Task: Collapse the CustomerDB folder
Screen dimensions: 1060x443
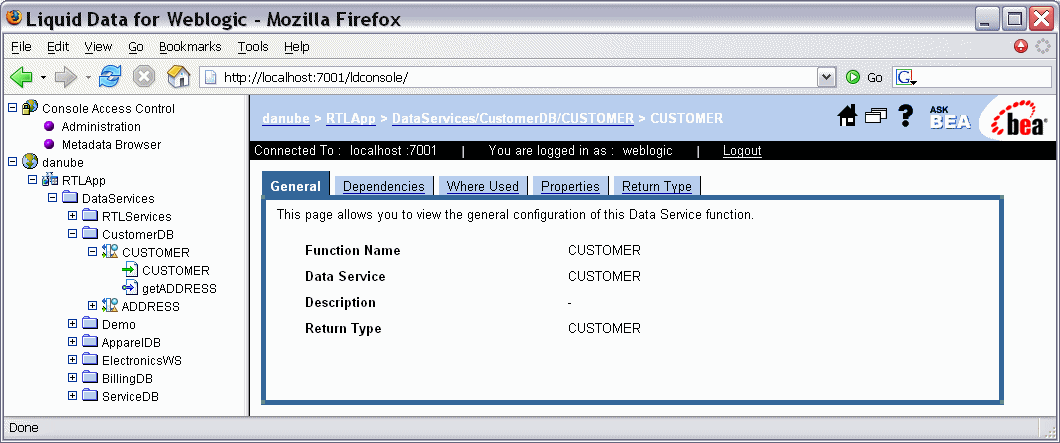Action: pos(72,234)
